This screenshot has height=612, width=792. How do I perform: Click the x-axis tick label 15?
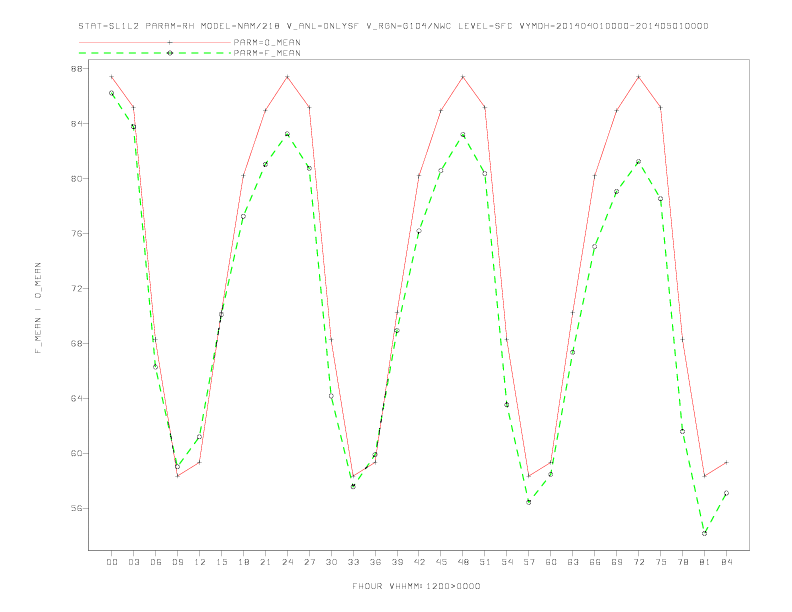point(221,562)
